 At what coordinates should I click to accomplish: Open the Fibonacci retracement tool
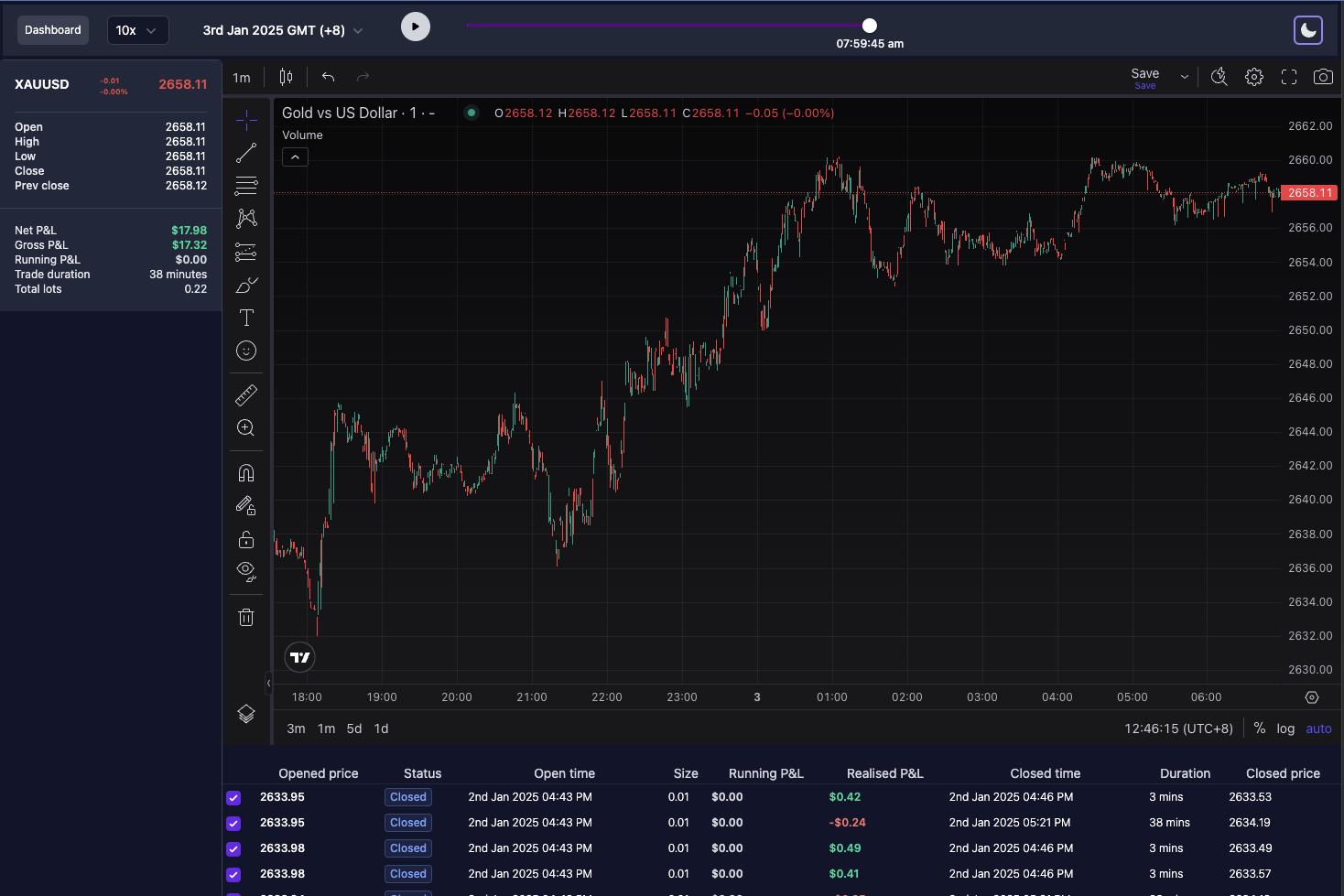pos(246,186)
